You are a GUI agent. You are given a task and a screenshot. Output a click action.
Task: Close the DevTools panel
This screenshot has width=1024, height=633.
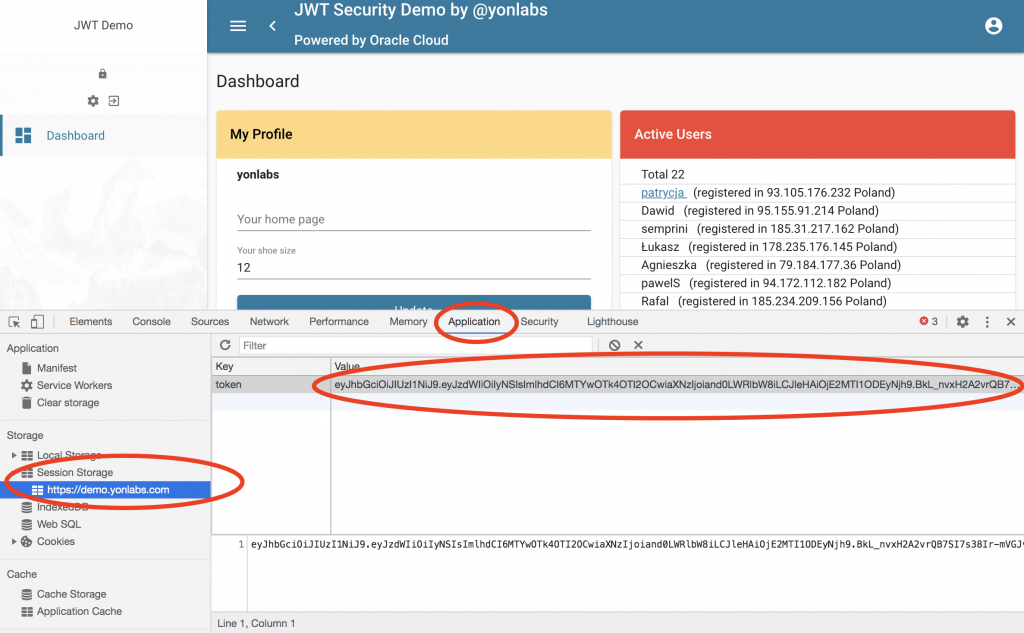coord(1011,321)
